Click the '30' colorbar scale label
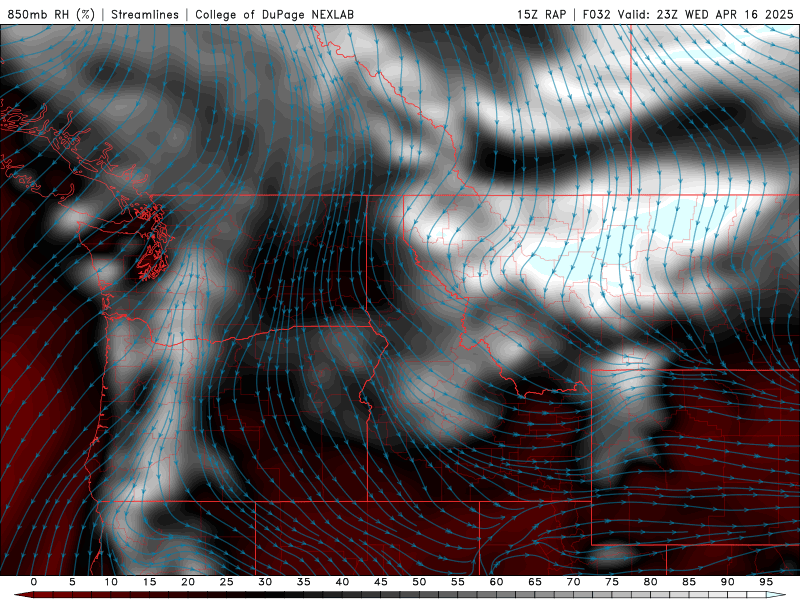The width and height of the screenshot is (800, 600). pos(265,582)
